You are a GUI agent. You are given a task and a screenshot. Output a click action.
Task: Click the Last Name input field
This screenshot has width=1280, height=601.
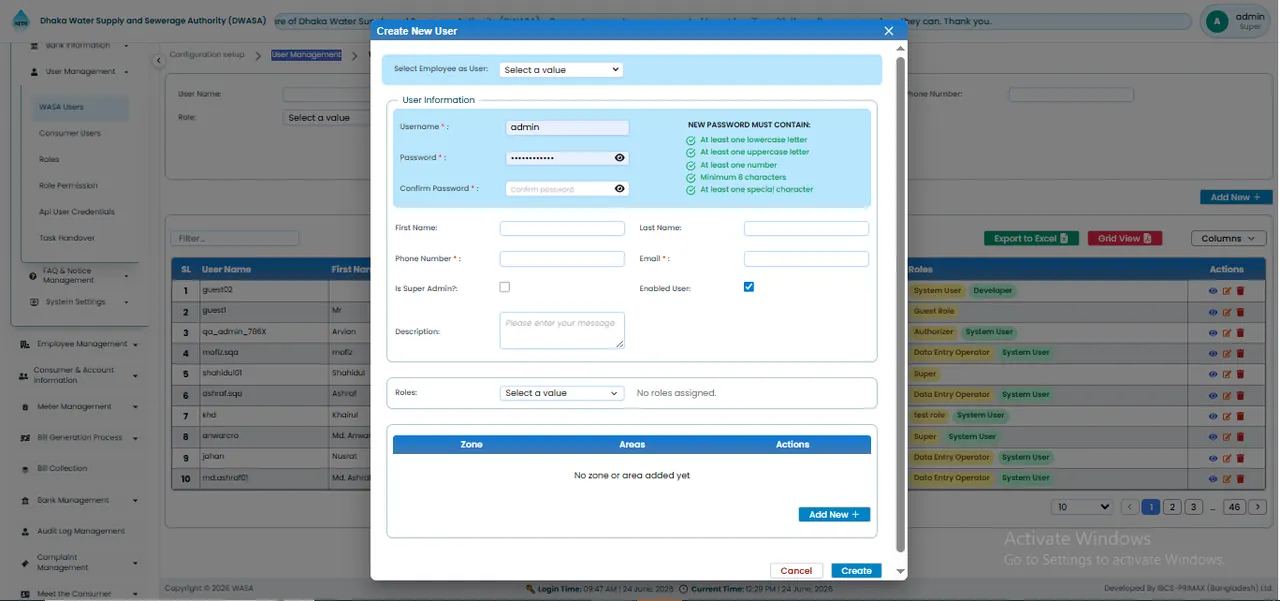tap(806, 228)
